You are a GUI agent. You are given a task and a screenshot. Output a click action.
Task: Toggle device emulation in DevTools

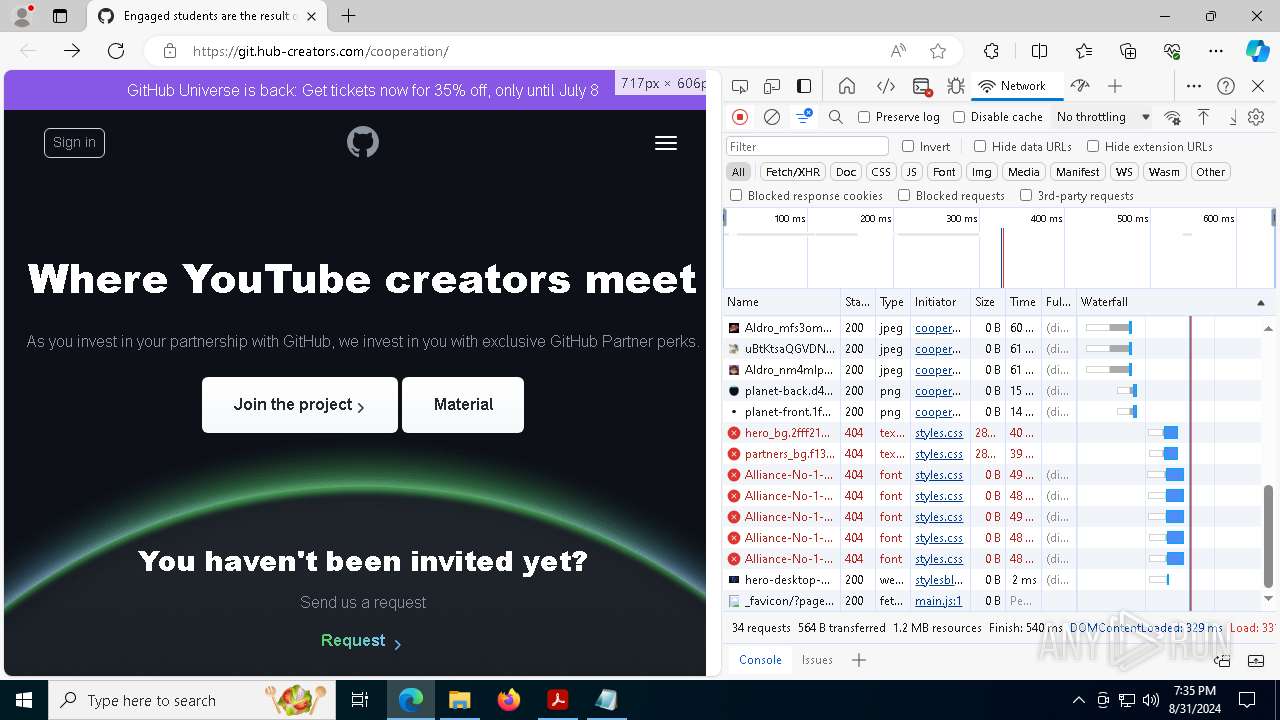[772, 86]
